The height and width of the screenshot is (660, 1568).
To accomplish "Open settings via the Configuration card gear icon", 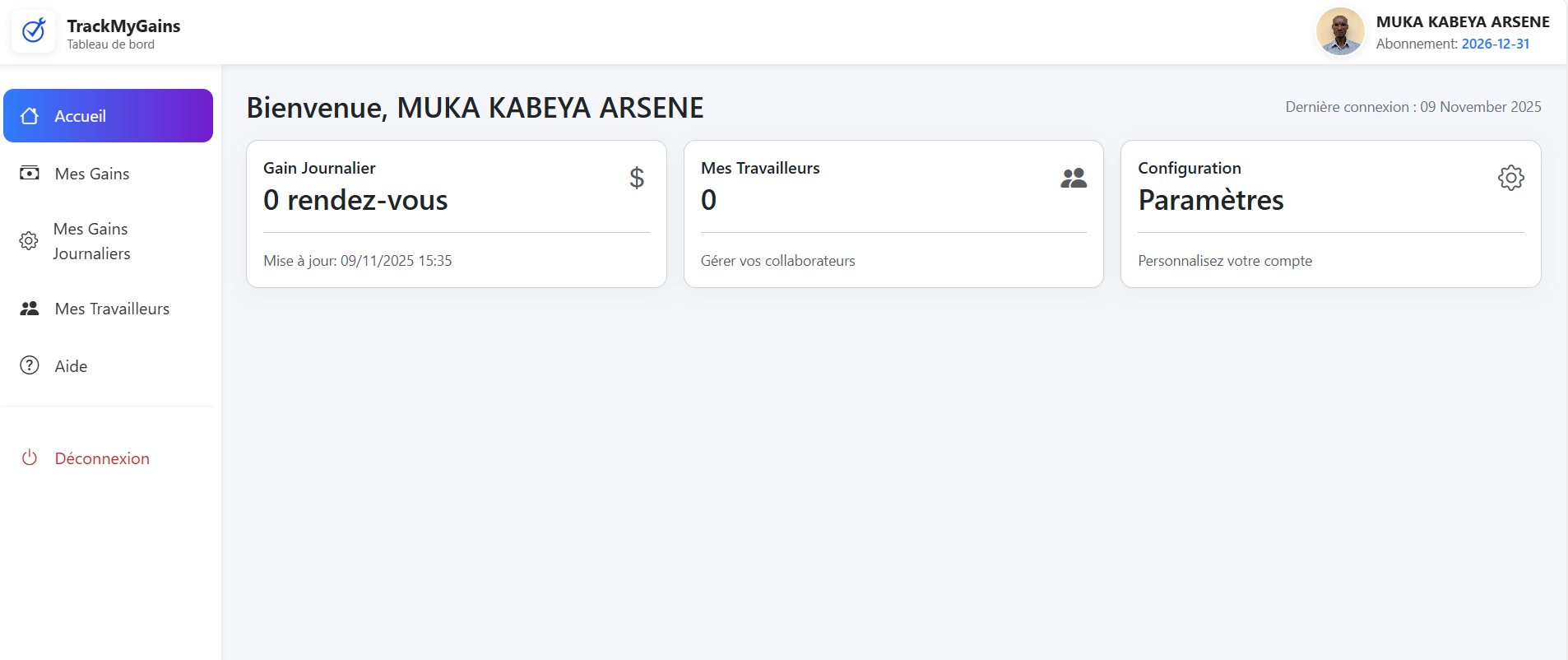I will [x=1510, y=178].
